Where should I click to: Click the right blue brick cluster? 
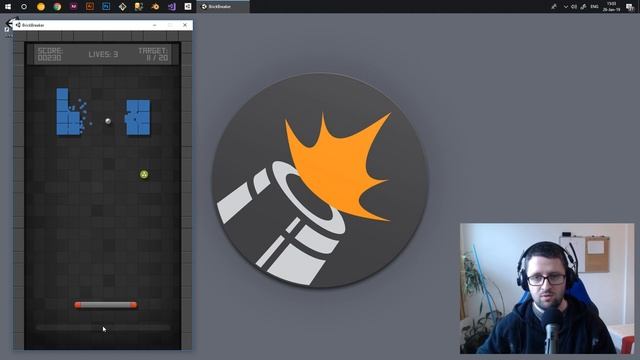(x=138, y=118)
